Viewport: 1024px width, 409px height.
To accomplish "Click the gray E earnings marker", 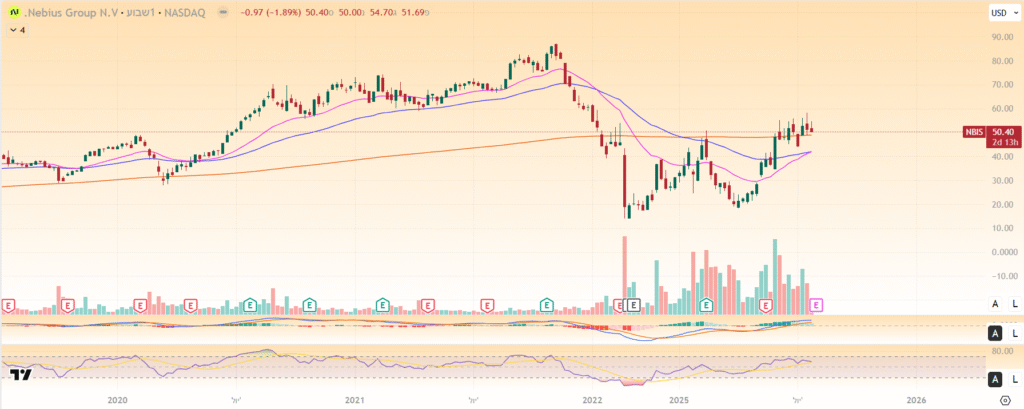I will (x=632, y=304).
